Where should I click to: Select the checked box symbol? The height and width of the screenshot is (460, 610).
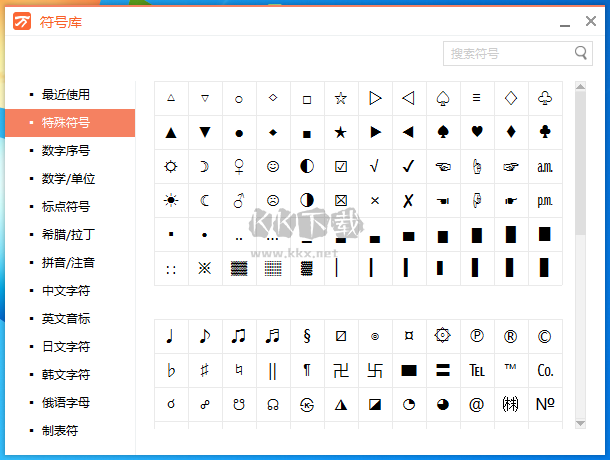pos(341,167)
